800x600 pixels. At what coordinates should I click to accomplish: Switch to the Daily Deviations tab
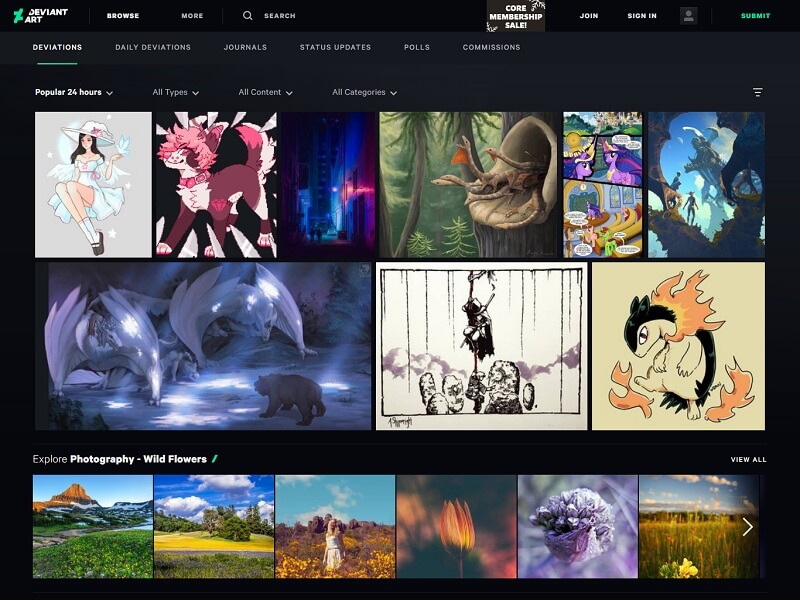point(153,47)
